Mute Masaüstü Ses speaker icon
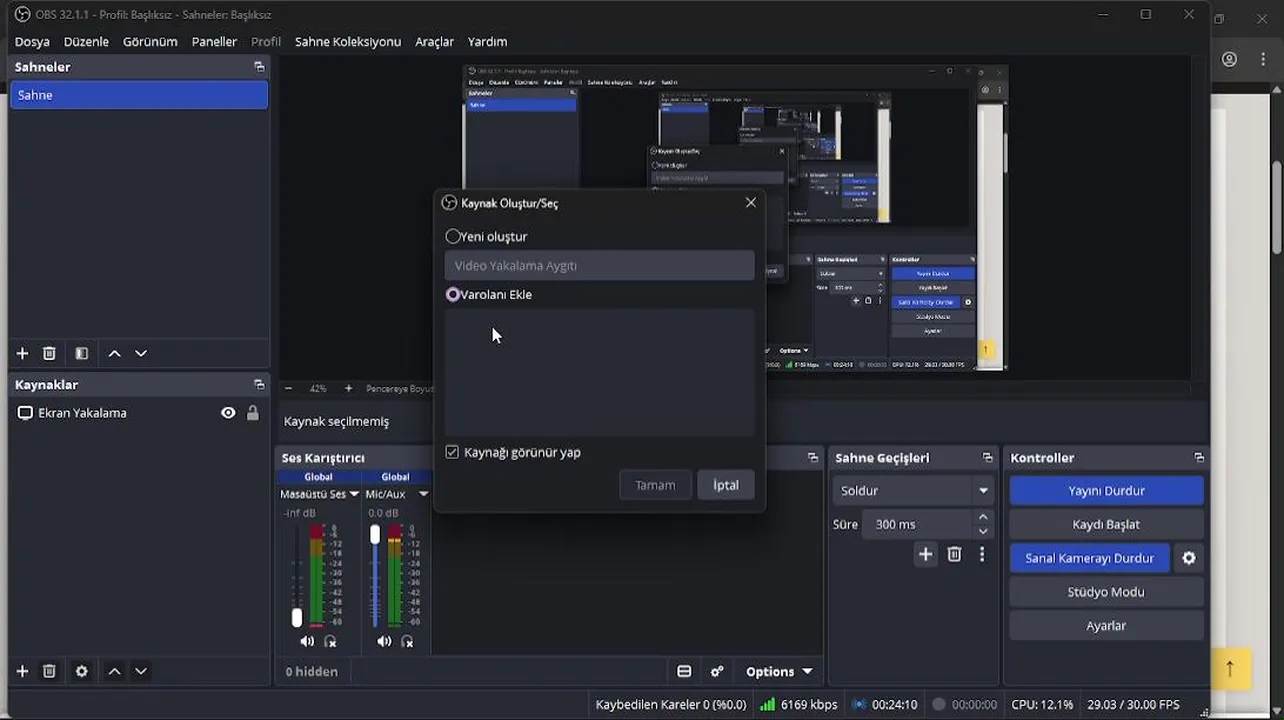The image size is (1284, 720). (307, 641)
